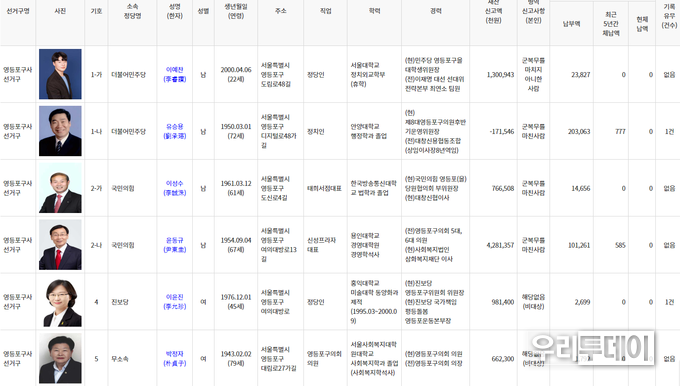
Task: Click photo of candidate number 1-나
Action: (x=60, y=131)
